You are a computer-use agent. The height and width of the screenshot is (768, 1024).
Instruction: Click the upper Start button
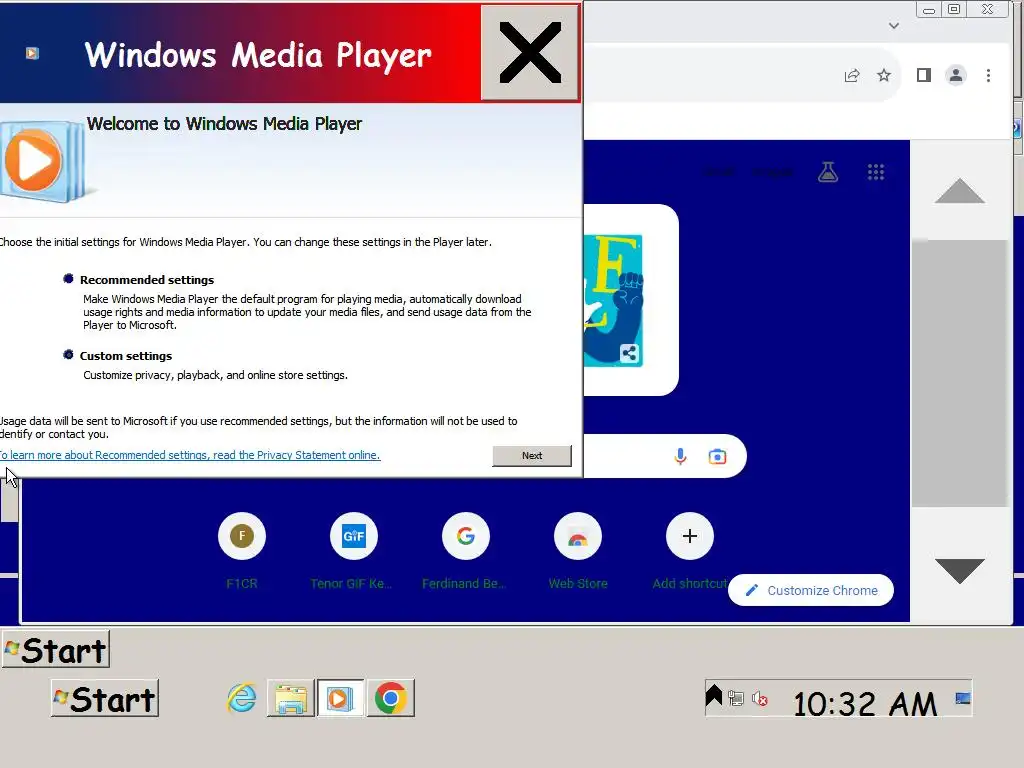[56, 650]
